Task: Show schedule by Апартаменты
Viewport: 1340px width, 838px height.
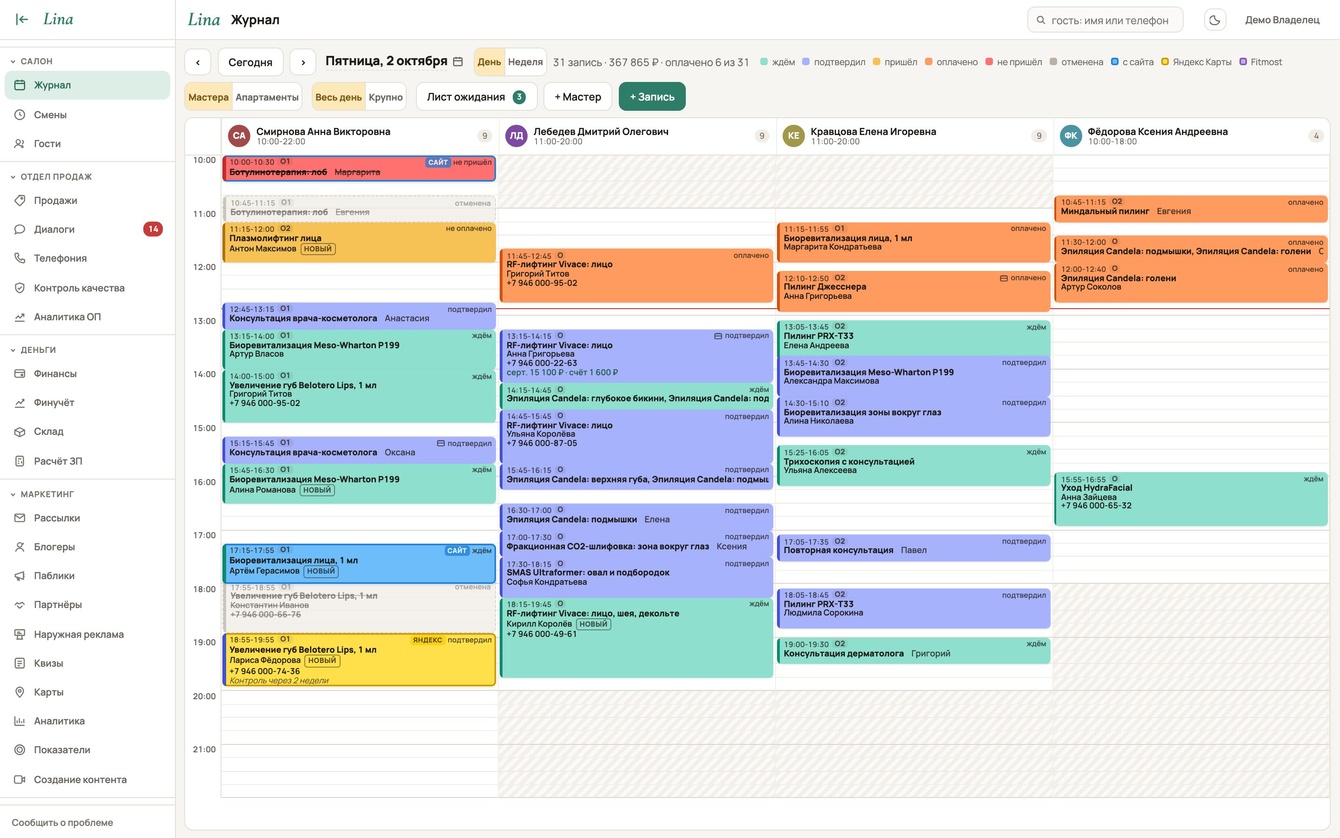Action: coord(267,97)
